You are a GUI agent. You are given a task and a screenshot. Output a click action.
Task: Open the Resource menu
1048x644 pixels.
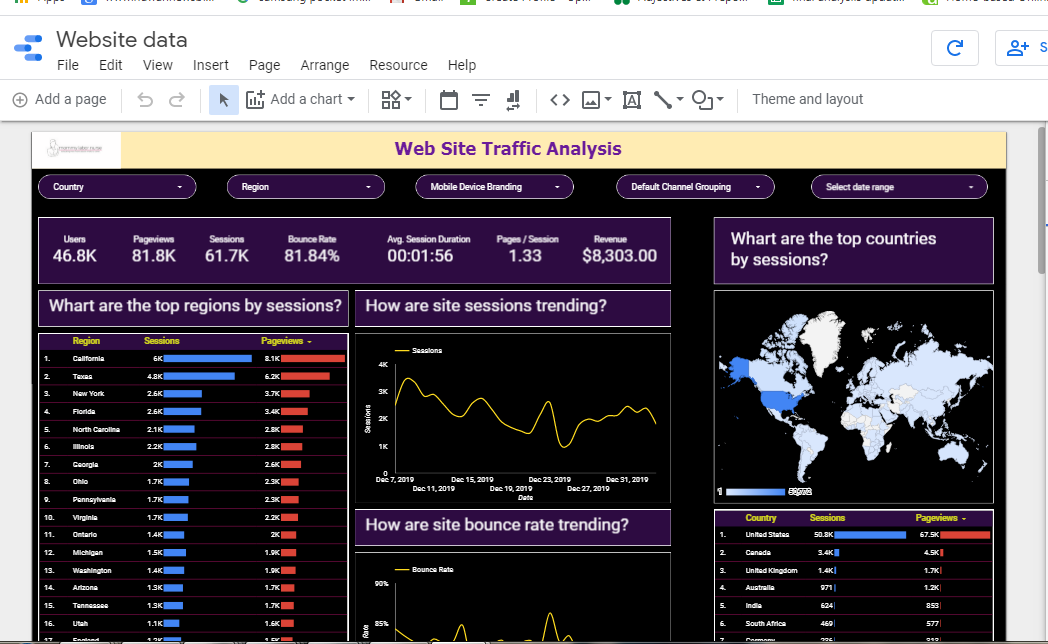pyautogui.click(x=398, y=65)
